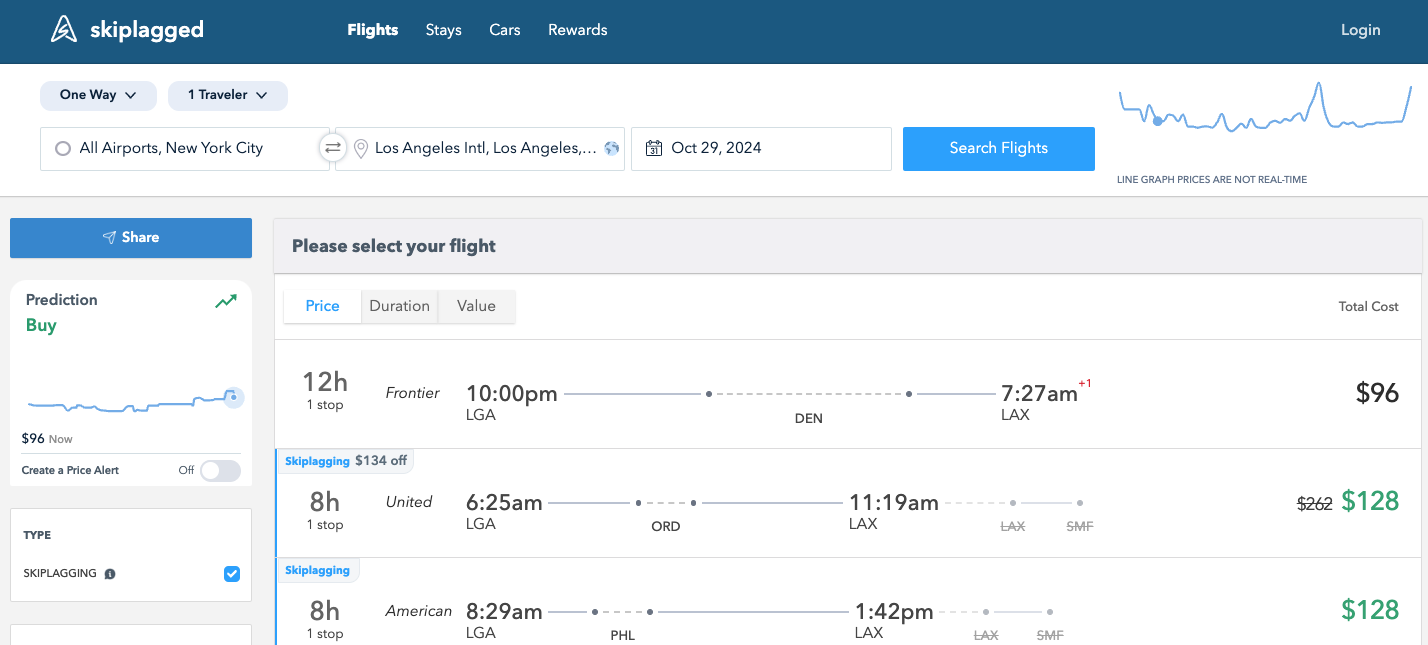Click the location pin icon in destination
The width and height of the screenshot is (1428, 645).
coord(361,148)
